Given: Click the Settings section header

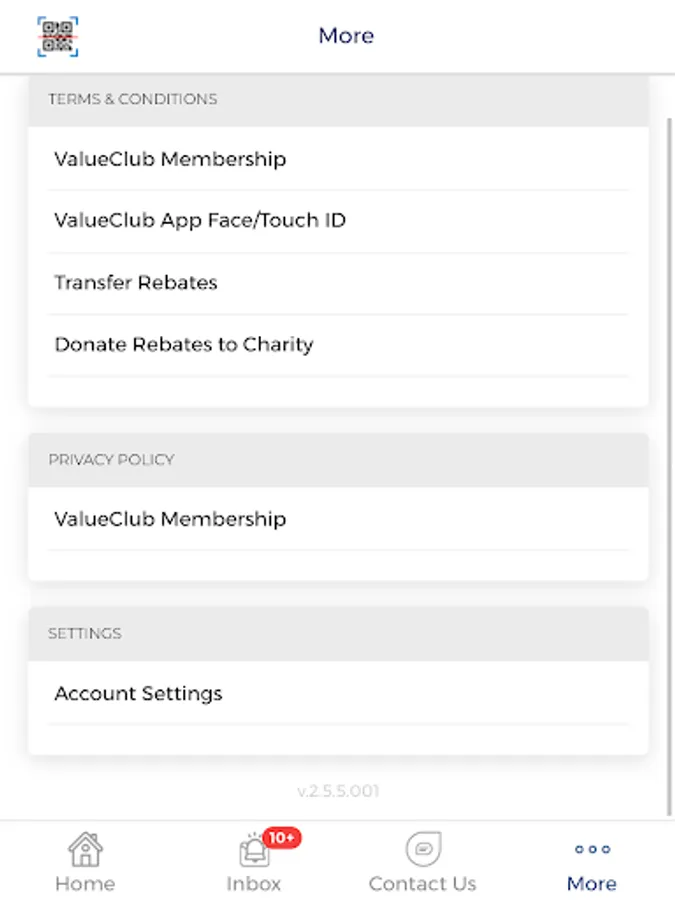Looking at the screenshot, I should pyautogui.click(x=85, y=634).
